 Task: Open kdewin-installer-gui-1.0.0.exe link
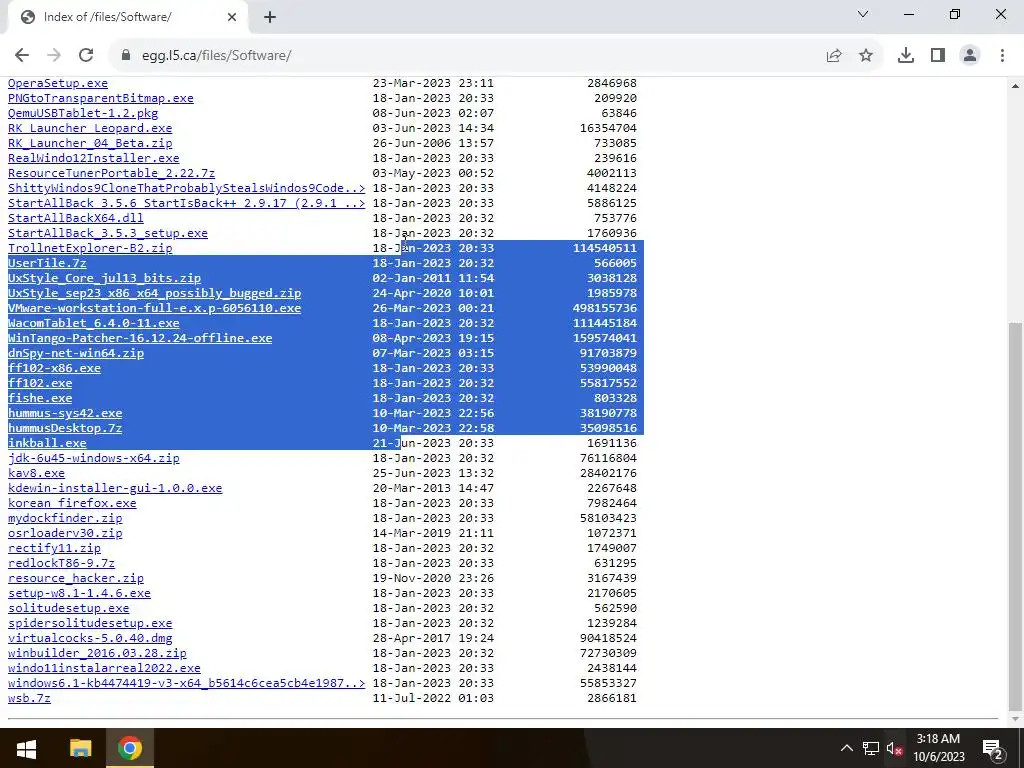[115, 488]
